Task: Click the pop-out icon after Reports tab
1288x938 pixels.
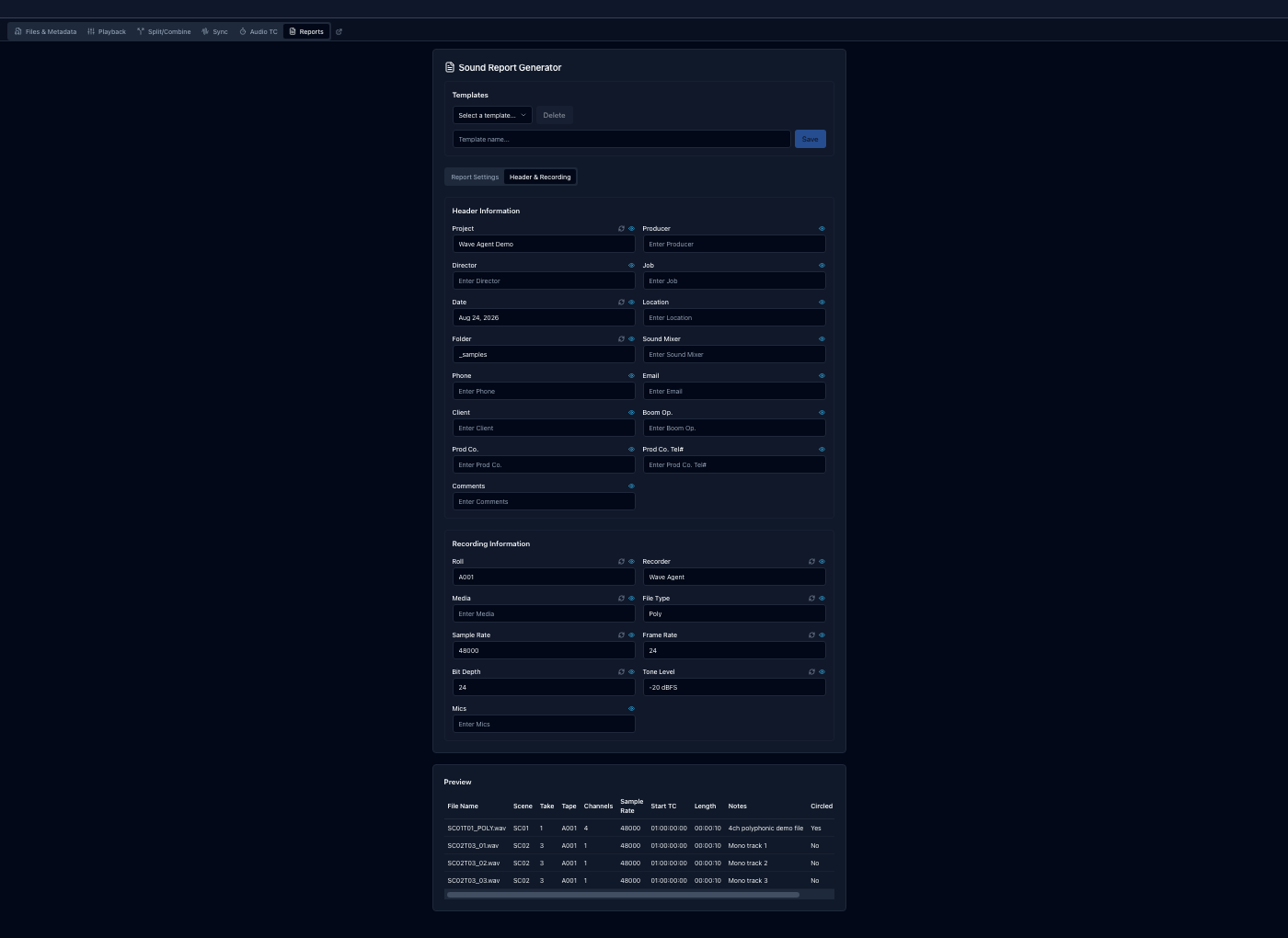Action: pos(339,31)
